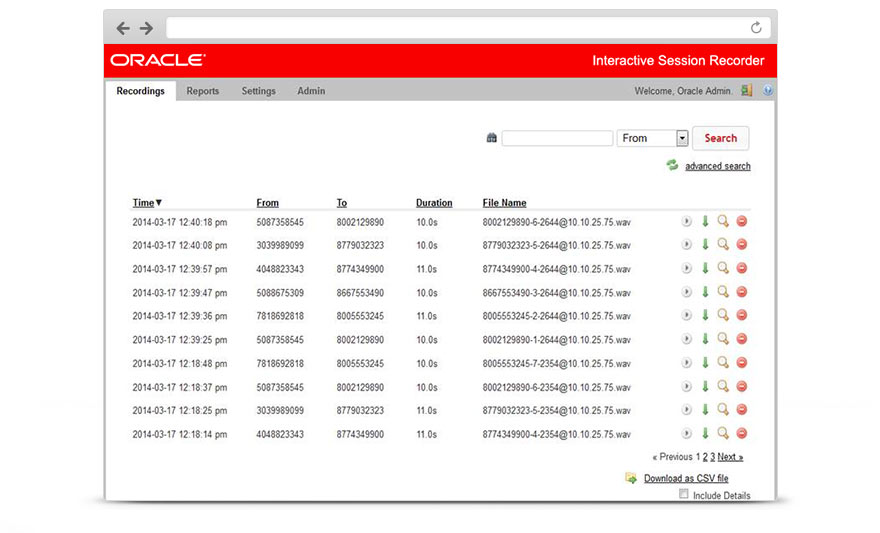Viewport: 880px width, 533px height.
Task: Play the 12:39:47 pm recording
Action: [686, 292]
